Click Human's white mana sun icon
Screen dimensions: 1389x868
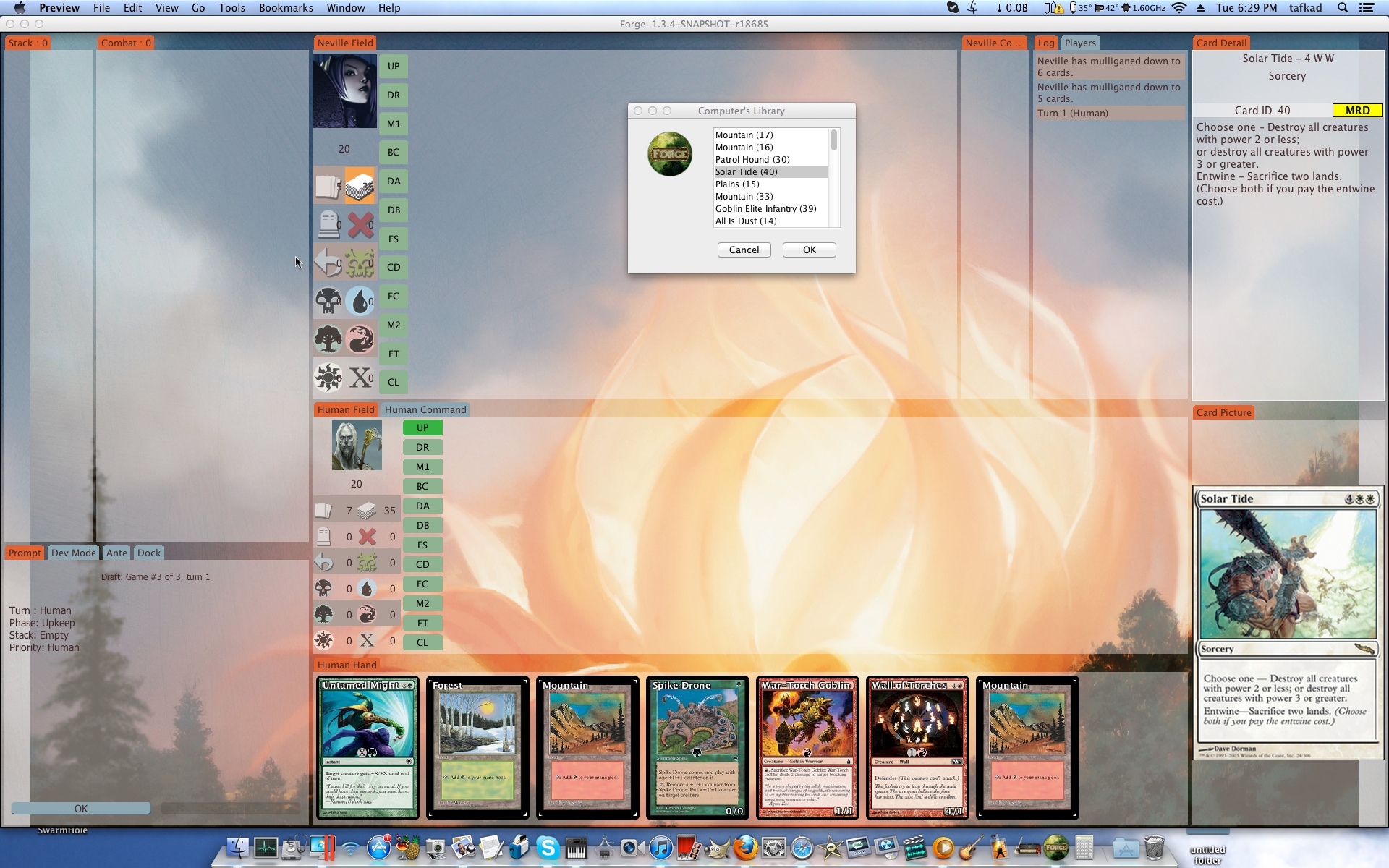[x=323, y=640]
